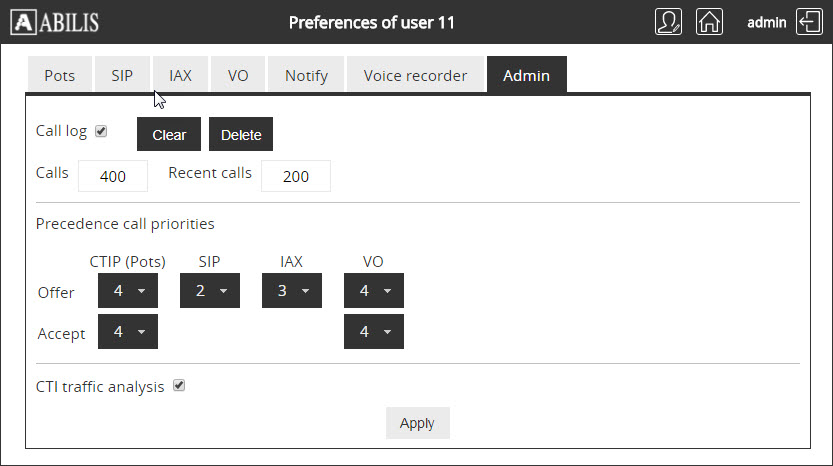Focus the Recent calls input field
The image size is (833, 466).
[296, 176]
